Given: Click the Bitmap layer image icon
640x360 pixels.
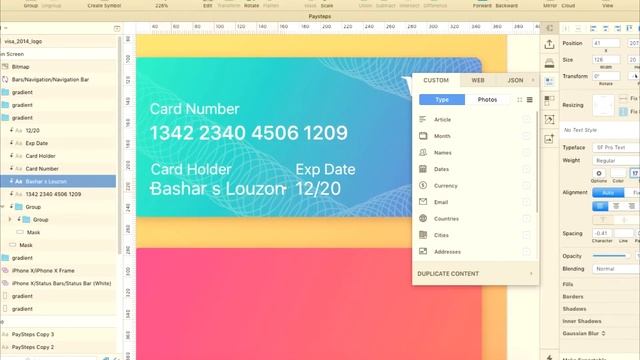Looking at the screenshot, I should tap(5, 67).
